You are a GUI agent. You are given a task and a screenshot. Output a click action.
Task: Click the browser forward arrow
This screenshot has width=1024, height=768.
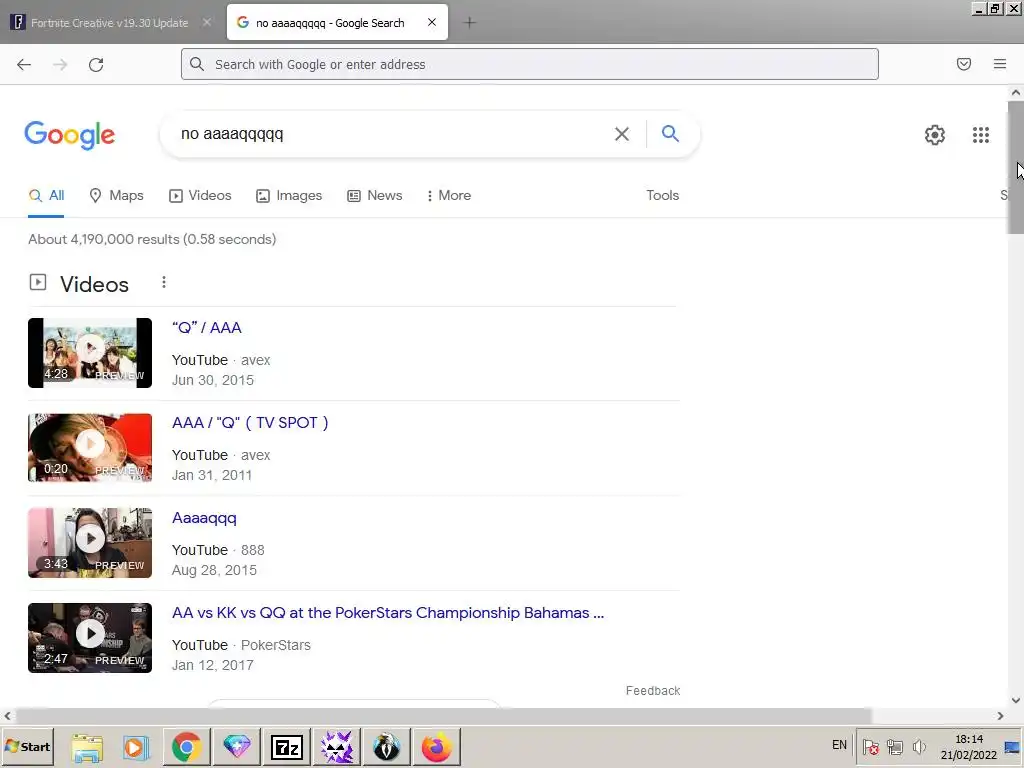point(60,64)
